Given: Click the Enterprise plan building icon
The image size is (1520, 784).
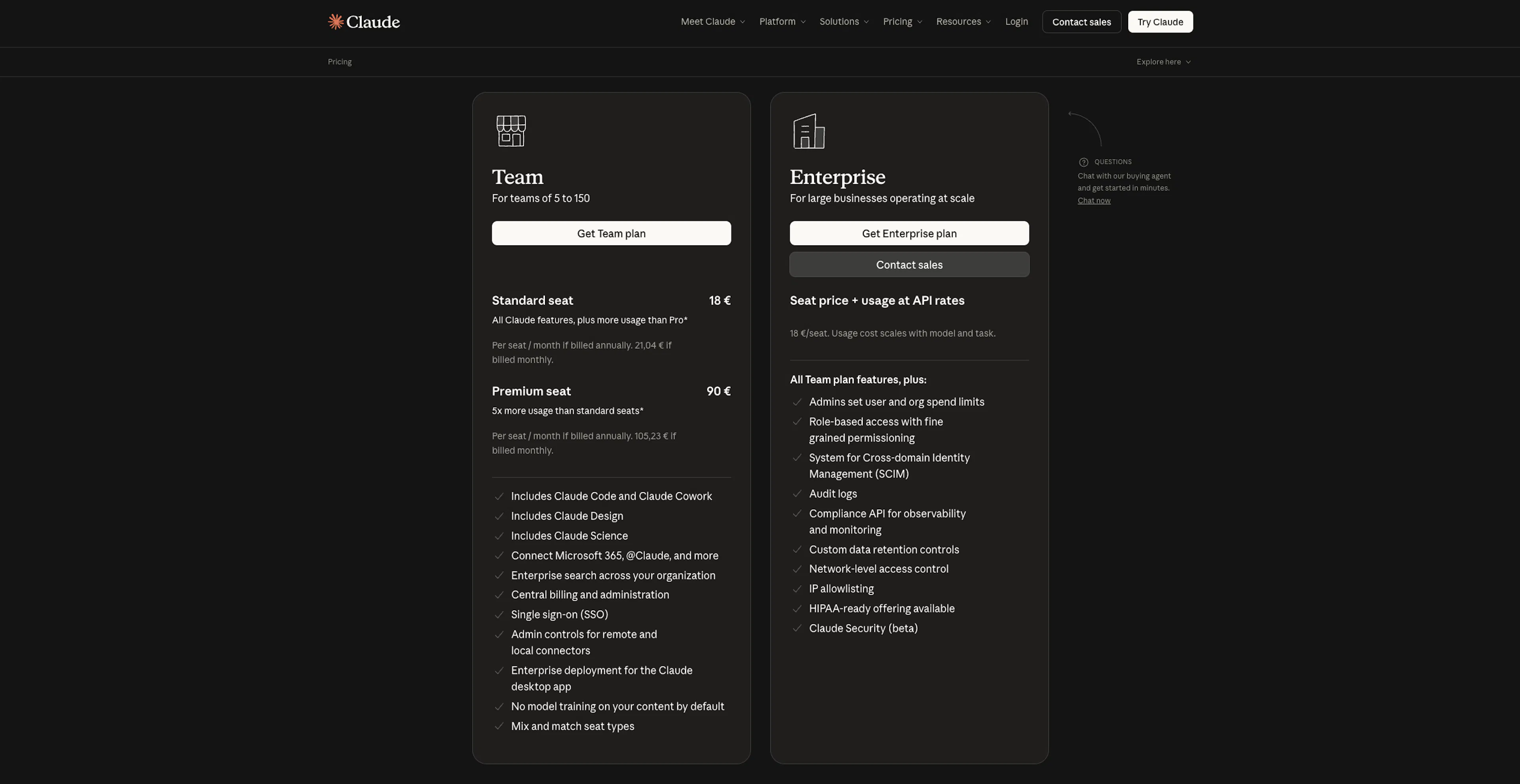Looking at the screenshot, I should (x=808, y=131).
